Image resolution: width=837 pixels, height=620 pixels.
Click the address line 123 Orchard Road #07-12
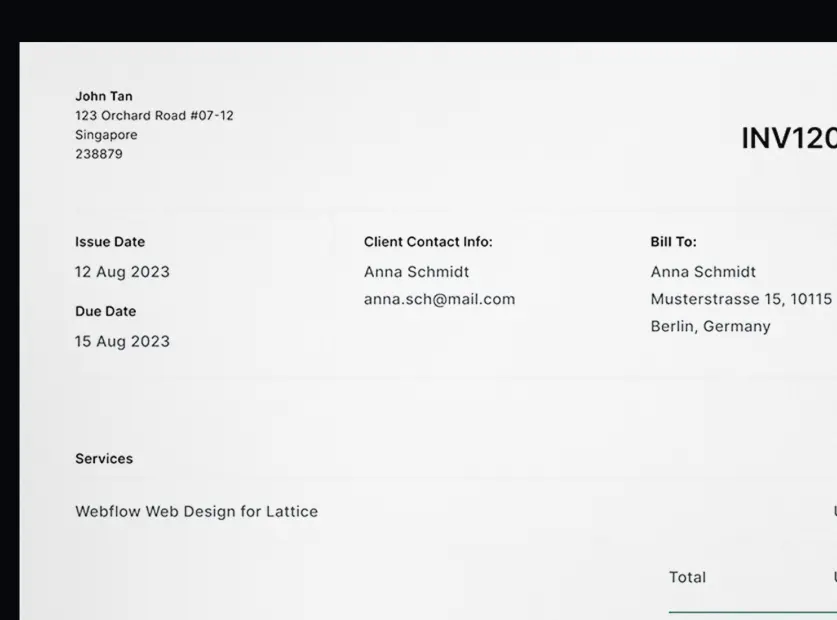tap(154, 115)
